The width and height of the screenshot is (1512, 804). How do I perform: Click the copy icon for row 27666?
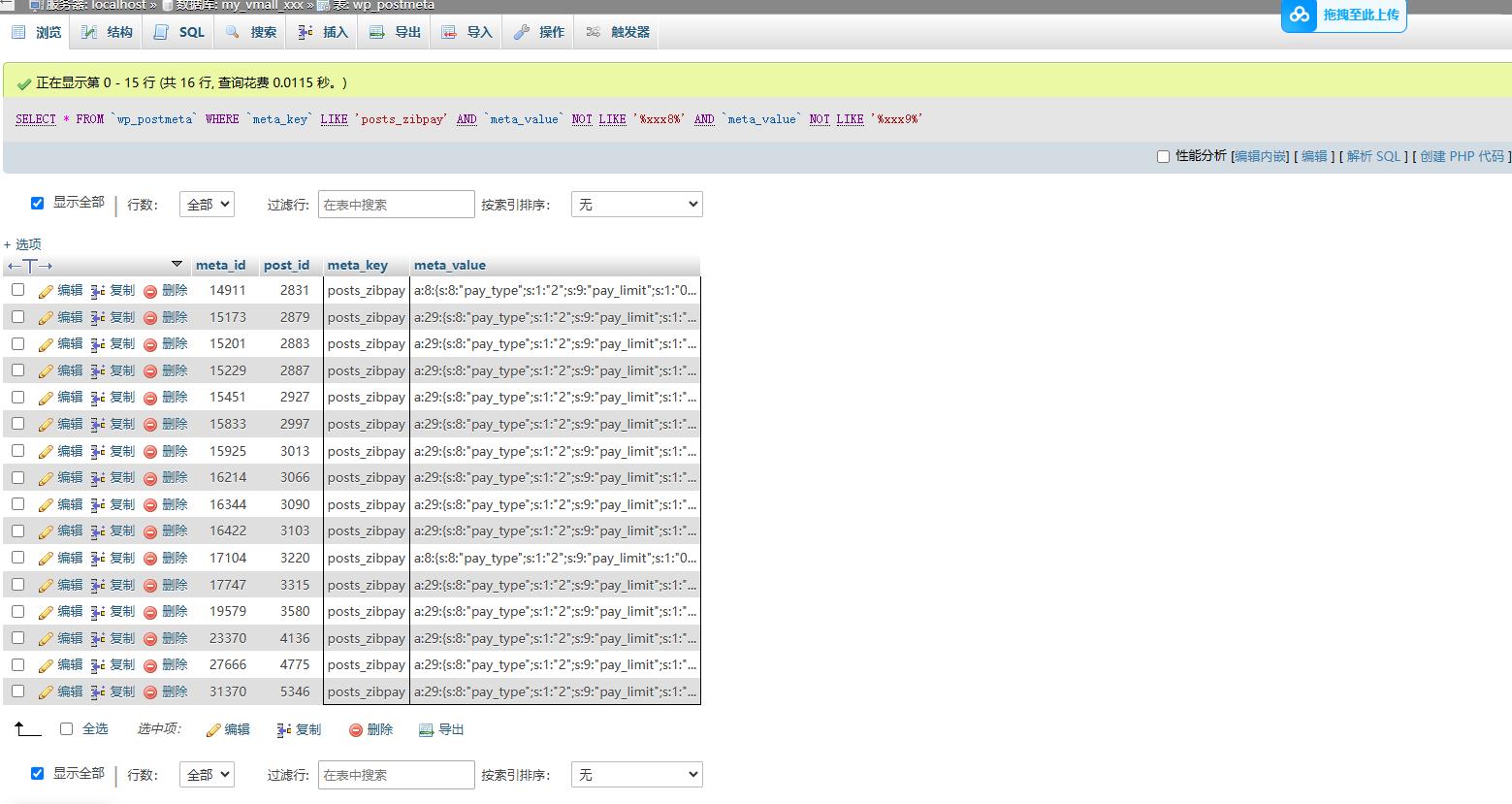98,665
